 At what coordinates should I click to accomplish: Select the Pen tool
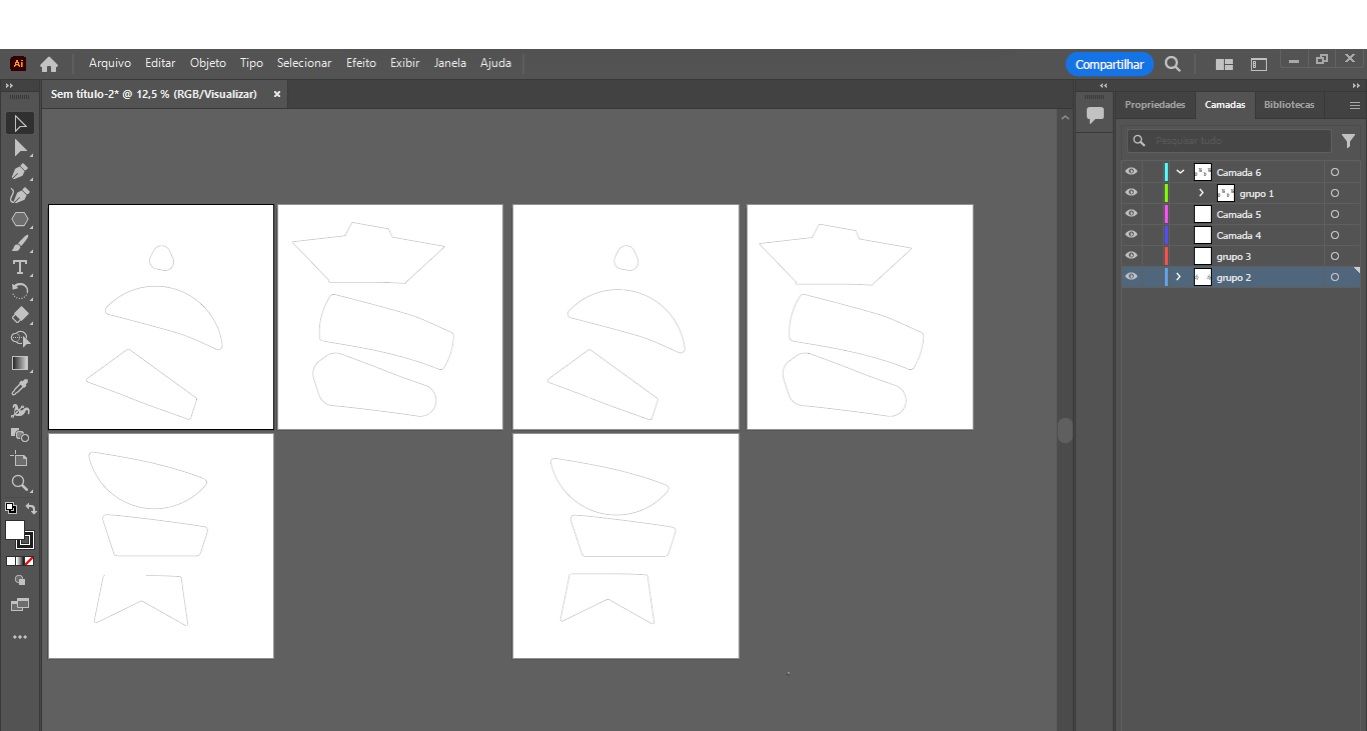(19, 171)
